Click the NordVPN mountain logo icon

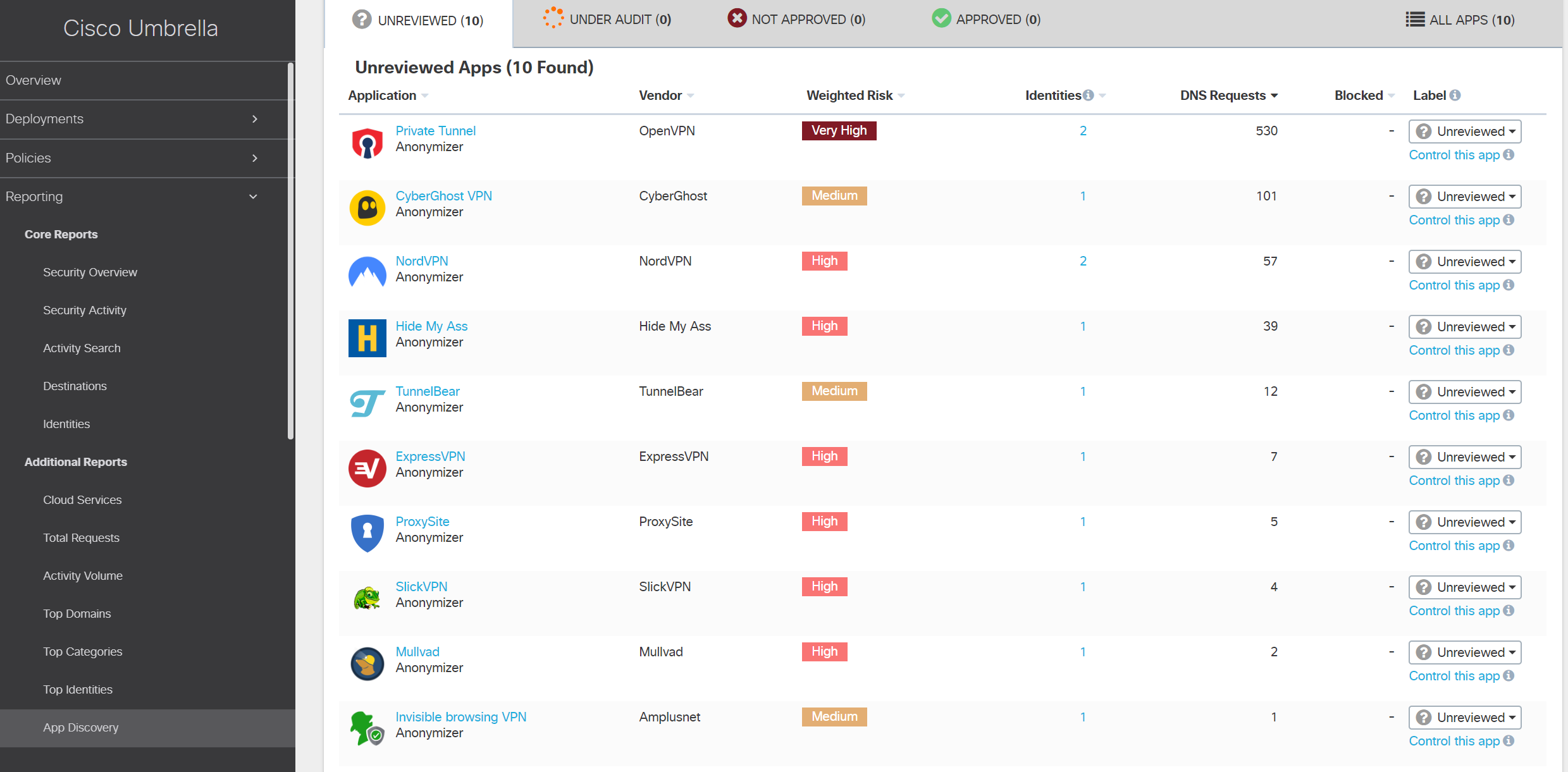click(367, 273)
